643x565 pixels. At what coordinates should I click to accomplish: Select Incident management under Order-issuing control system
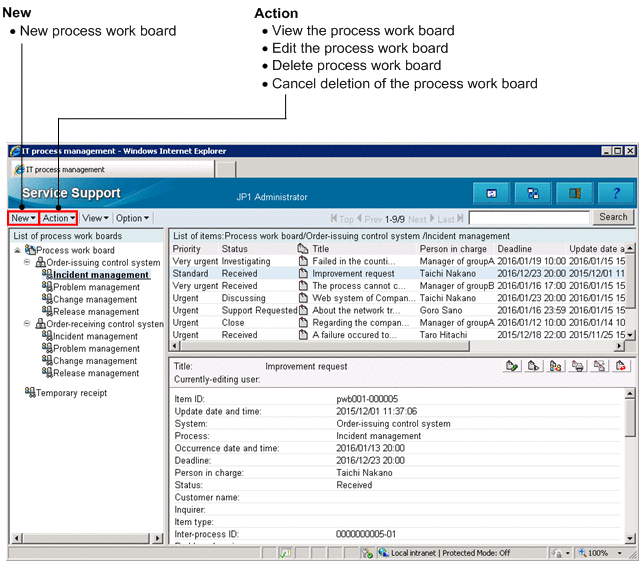[101, 275]
